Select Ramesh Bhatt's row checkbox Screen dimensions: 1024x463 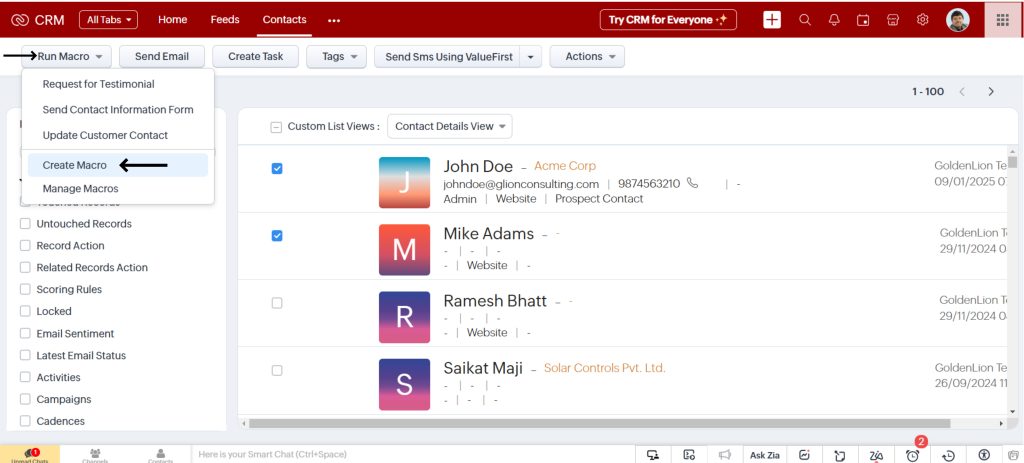(x=277, y=303)
